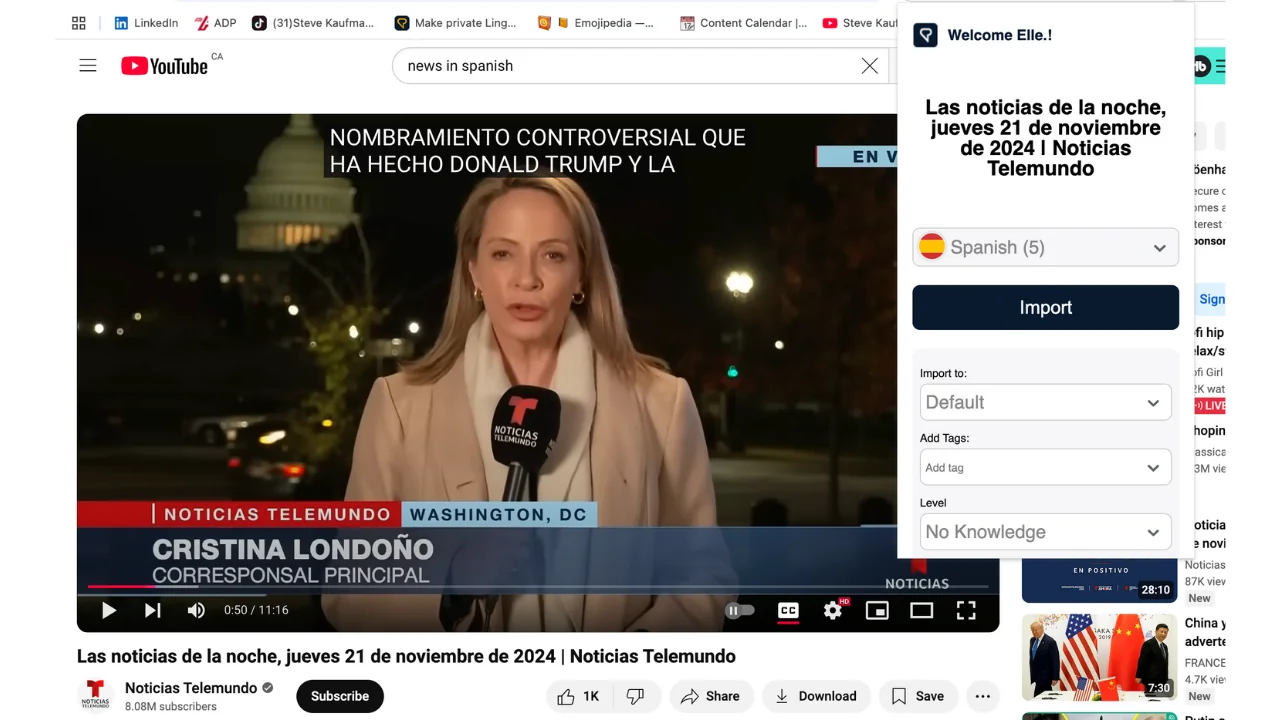
Task: Switch to theater mode
Action: click(x=921, y=610)
